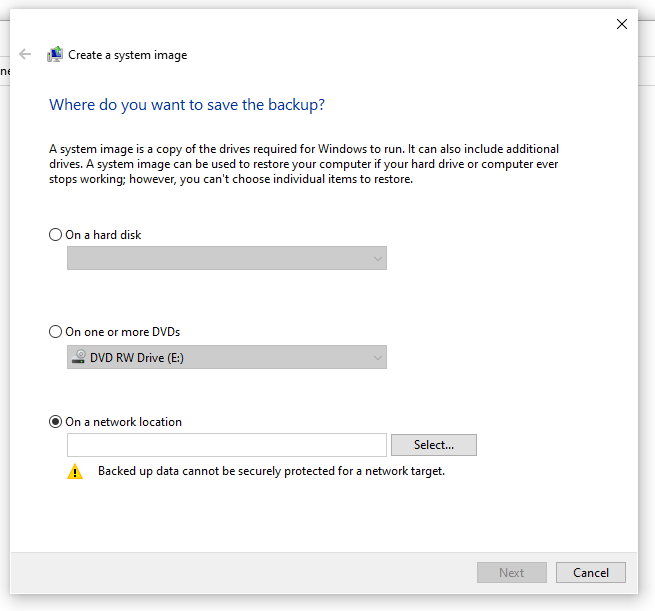Click the chevron arrow on the DVD drive dropdown
This screenshot has height=611, width=655.
(x=377, y=358)
